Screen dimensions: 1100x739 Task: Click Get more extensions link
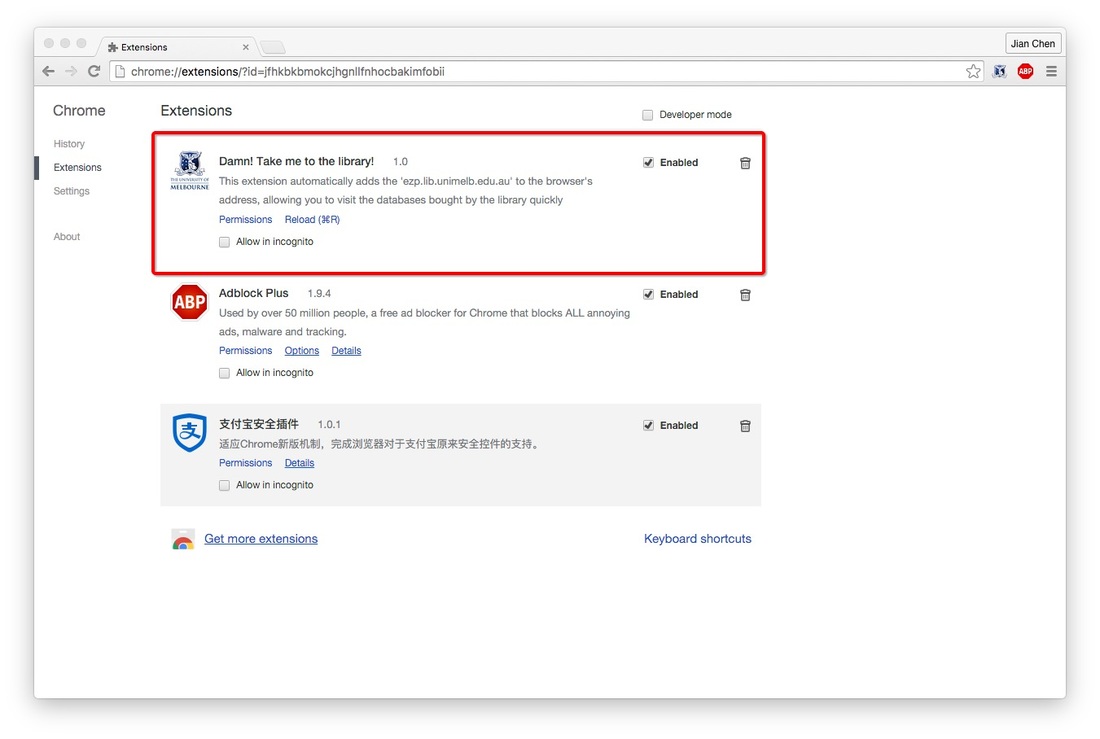(261, 539)
